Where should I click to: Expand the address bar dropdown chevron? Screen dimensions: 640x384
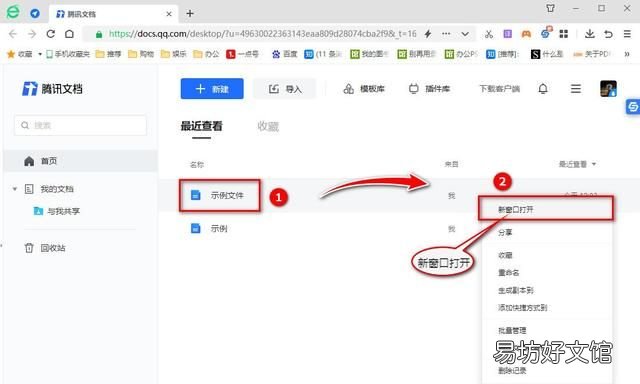(x=465, y=34)
